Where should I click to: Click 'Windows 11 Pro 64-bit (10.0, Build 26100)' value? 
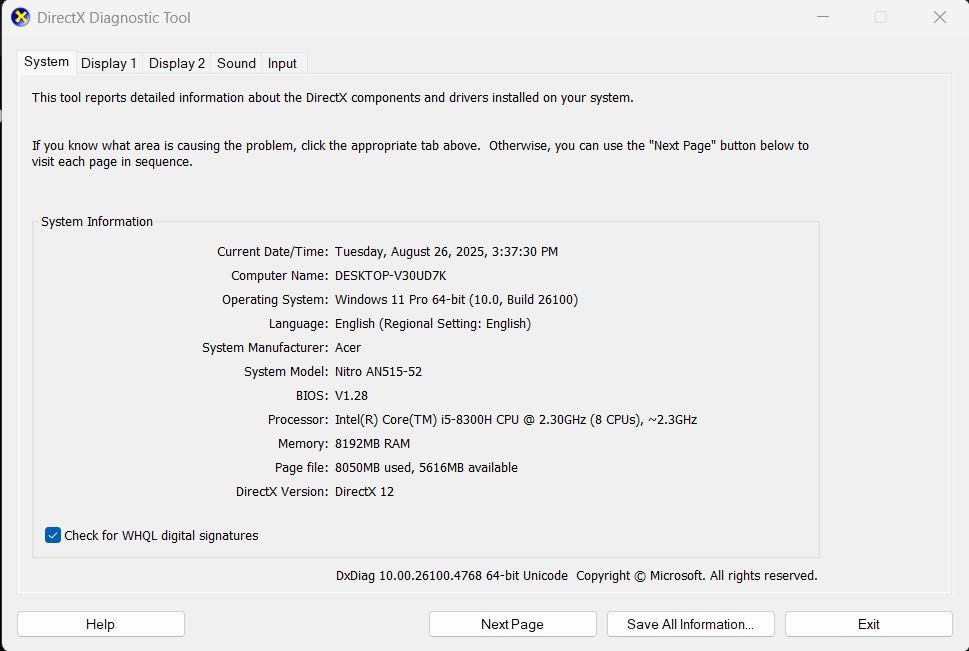pyautogui.click(x=457, y=300)
